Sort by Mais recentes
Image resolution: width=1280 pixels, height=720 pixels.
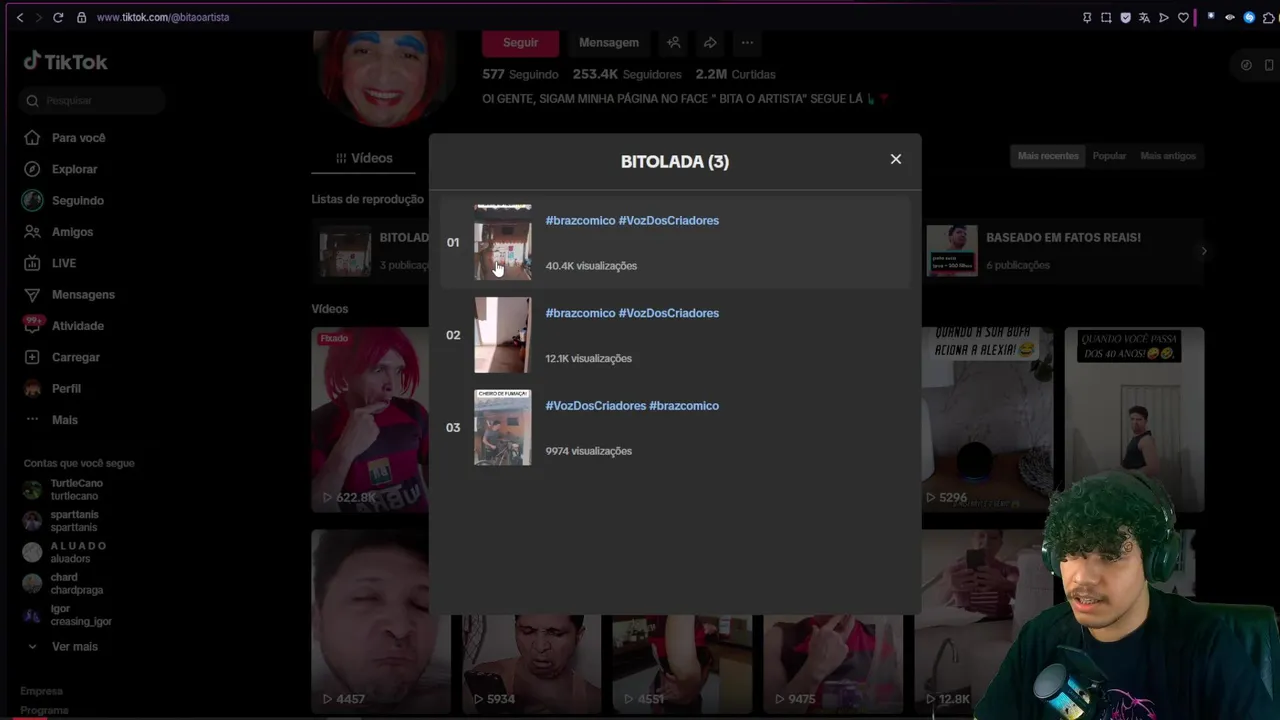pos(1048,156)
